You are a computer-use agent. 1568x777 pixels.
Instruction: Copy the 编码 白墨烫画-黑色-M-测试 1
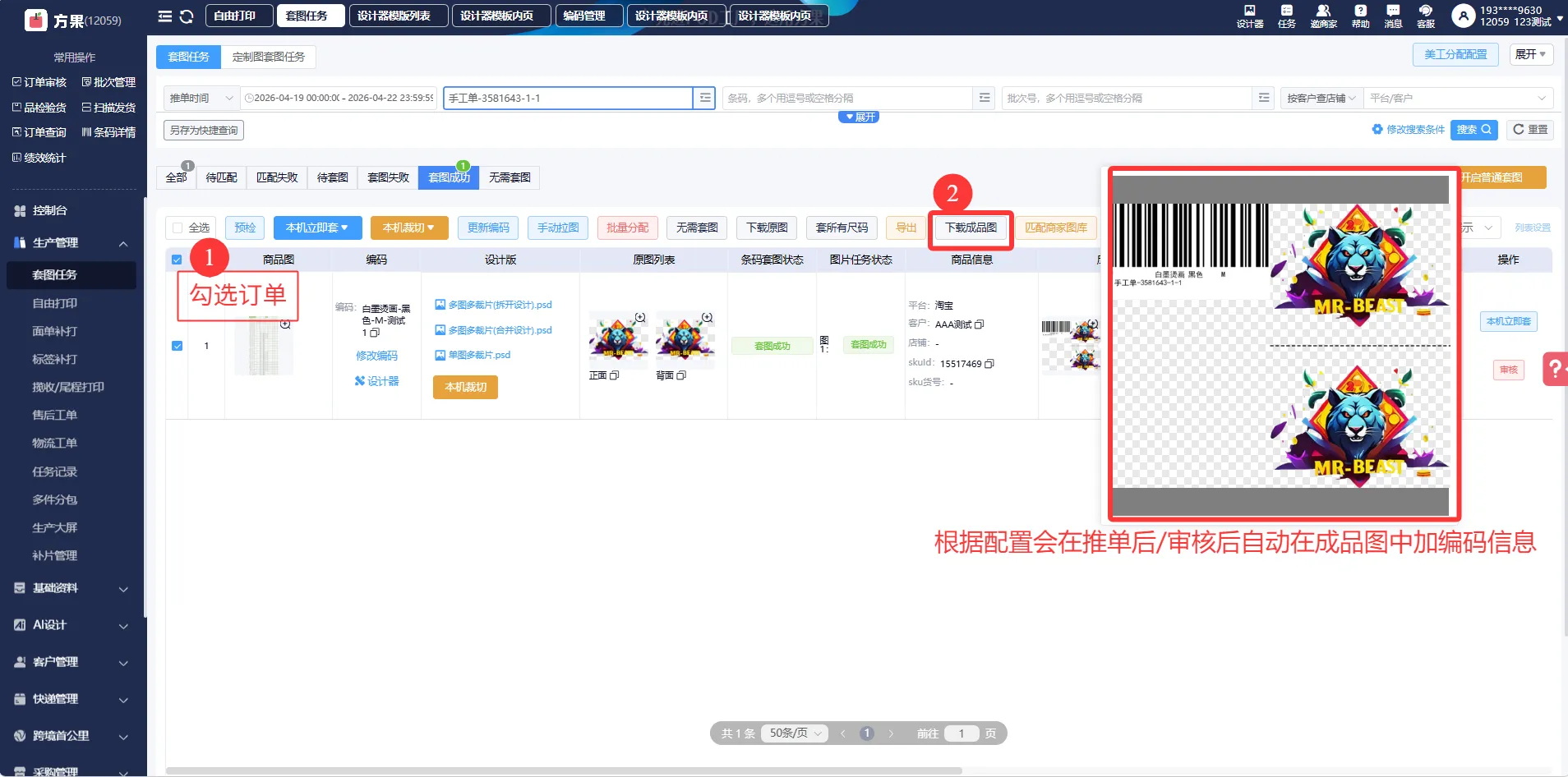375,333
